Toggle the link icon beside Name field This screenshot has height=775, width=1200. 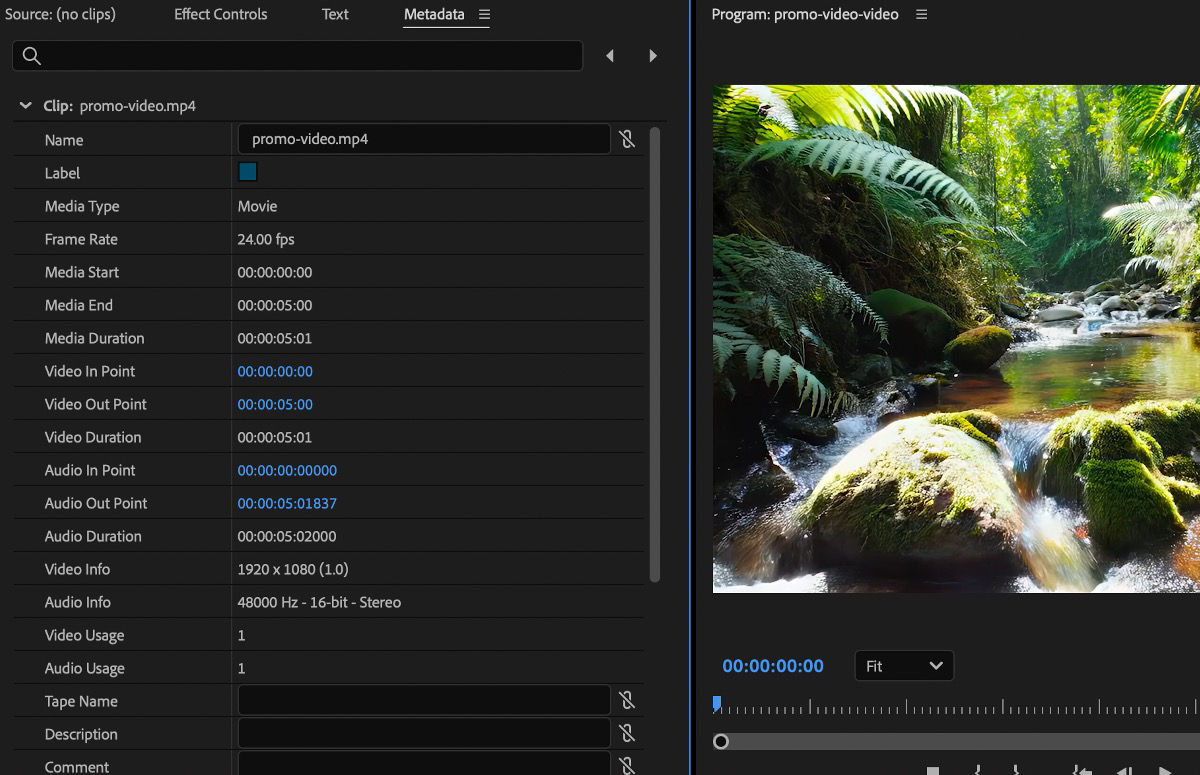(x=627, y=139)
